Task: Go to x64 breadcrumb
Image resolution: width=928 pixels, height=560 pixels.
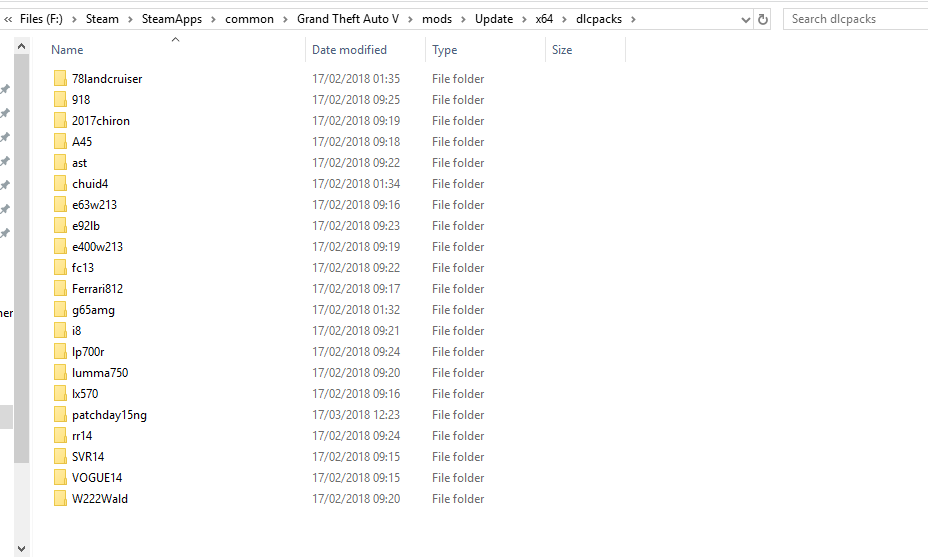Action: [x=544, y=19]
